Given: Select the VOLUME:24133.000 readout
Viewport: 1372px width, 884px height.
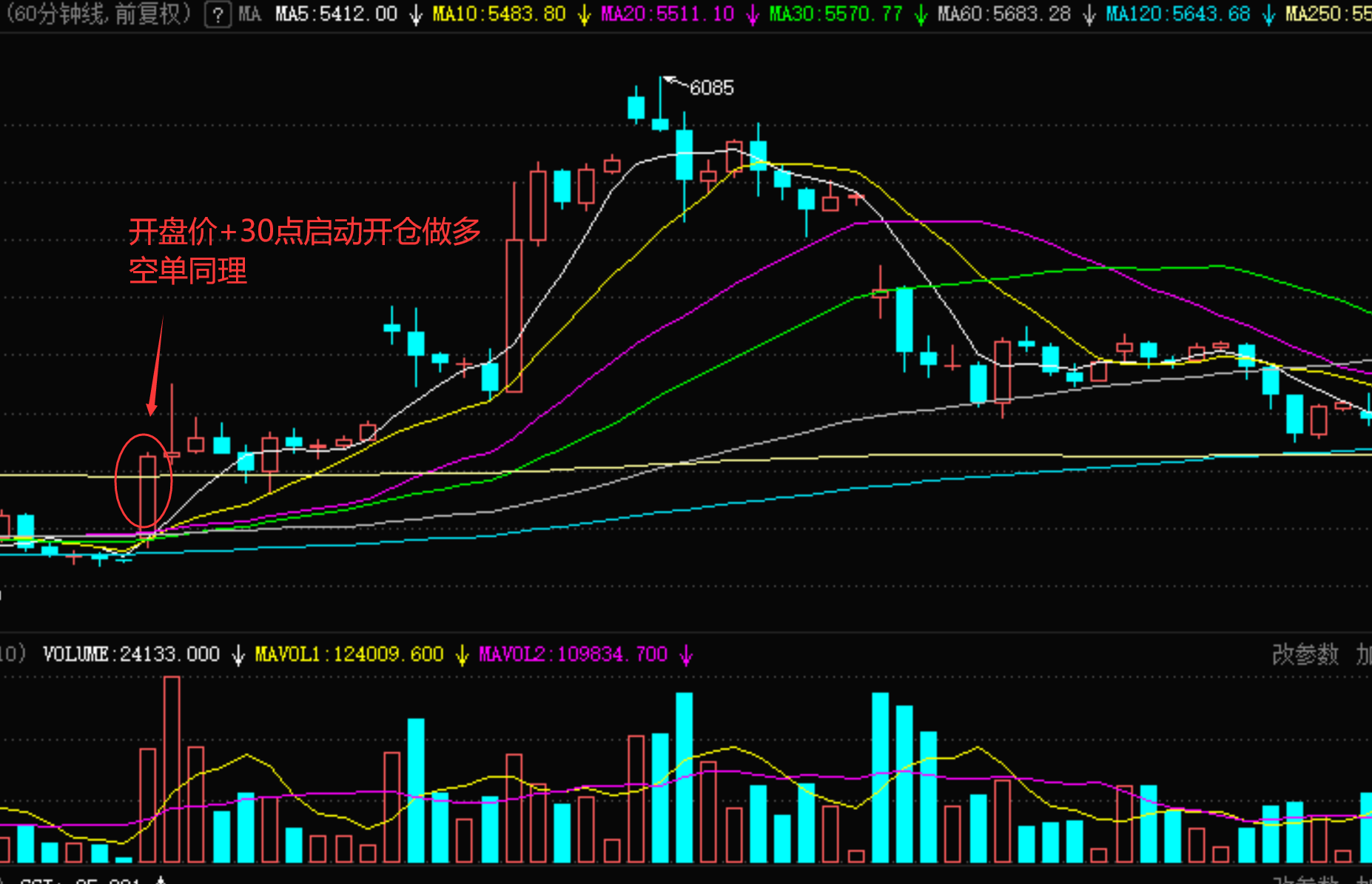Looking at the screenshot, I should [131, 654].
